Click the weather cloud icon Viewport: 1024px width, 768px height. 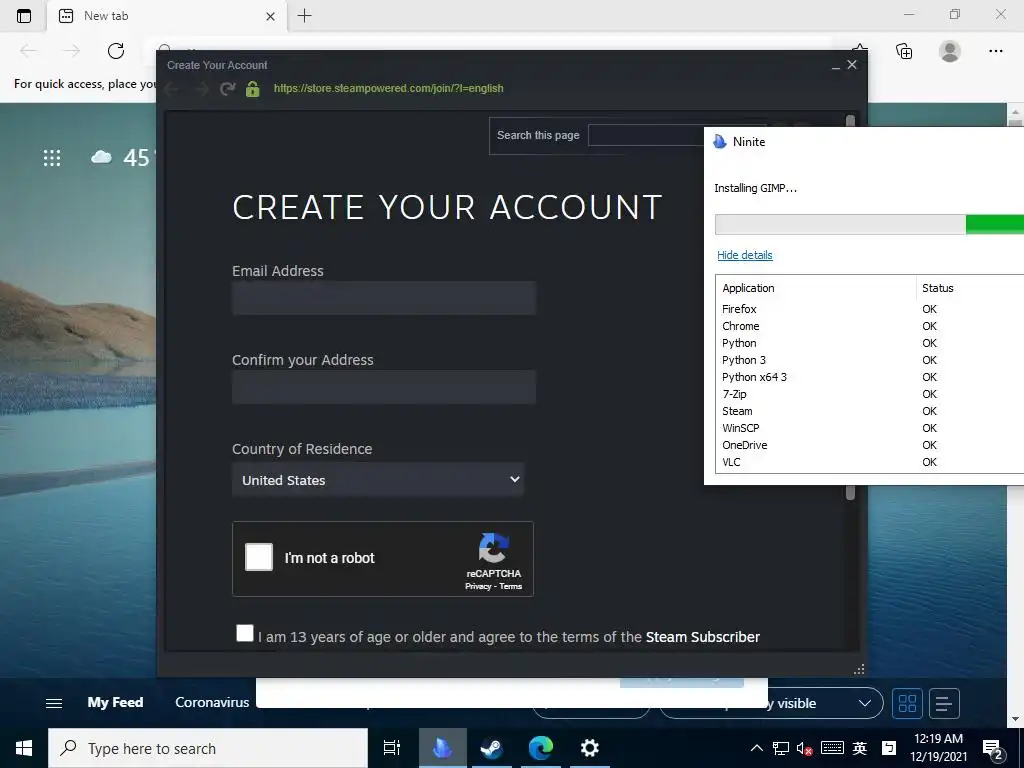(x=101, y=157)
